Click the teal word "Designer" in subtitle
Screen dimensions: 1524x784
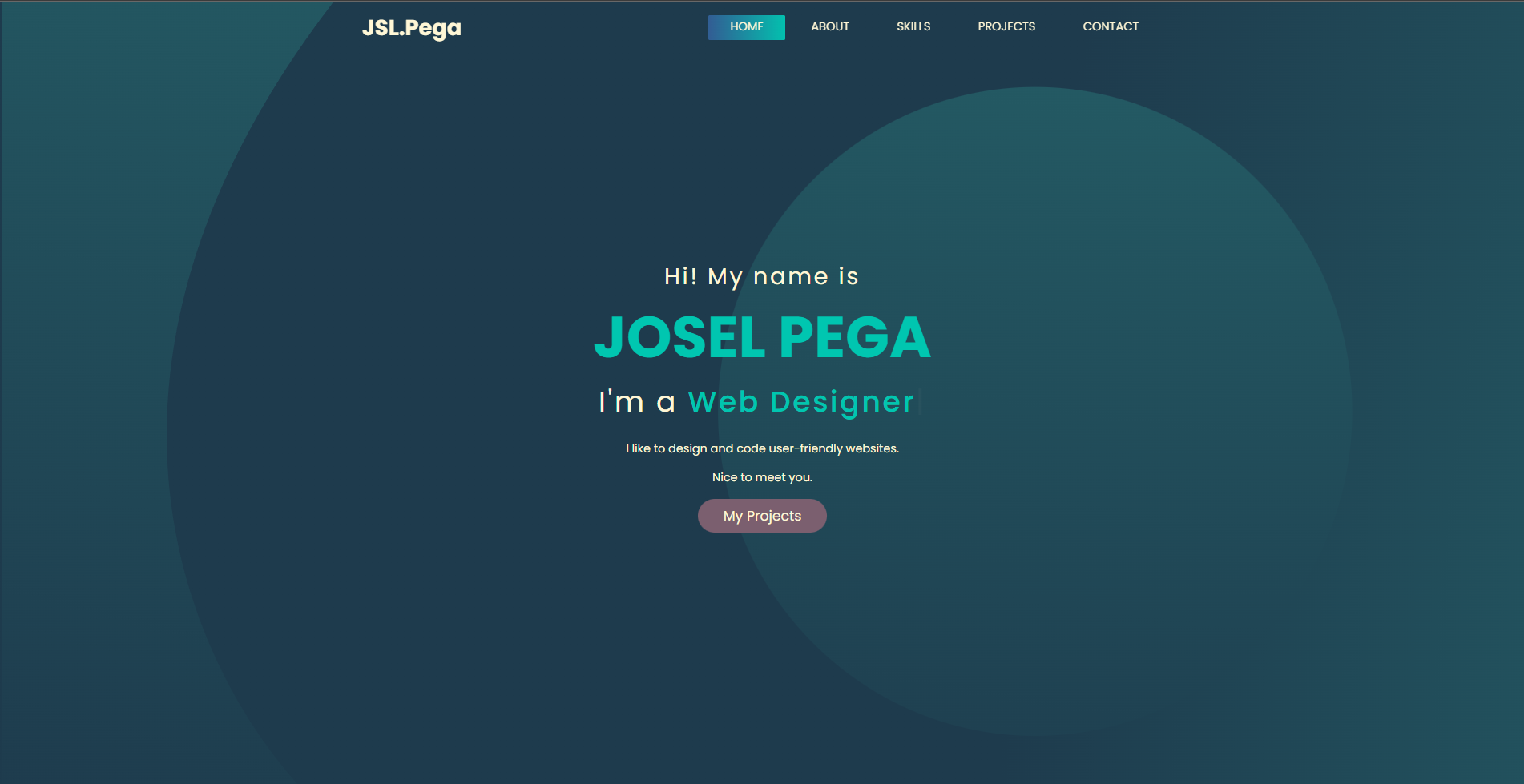coord(841,402)
